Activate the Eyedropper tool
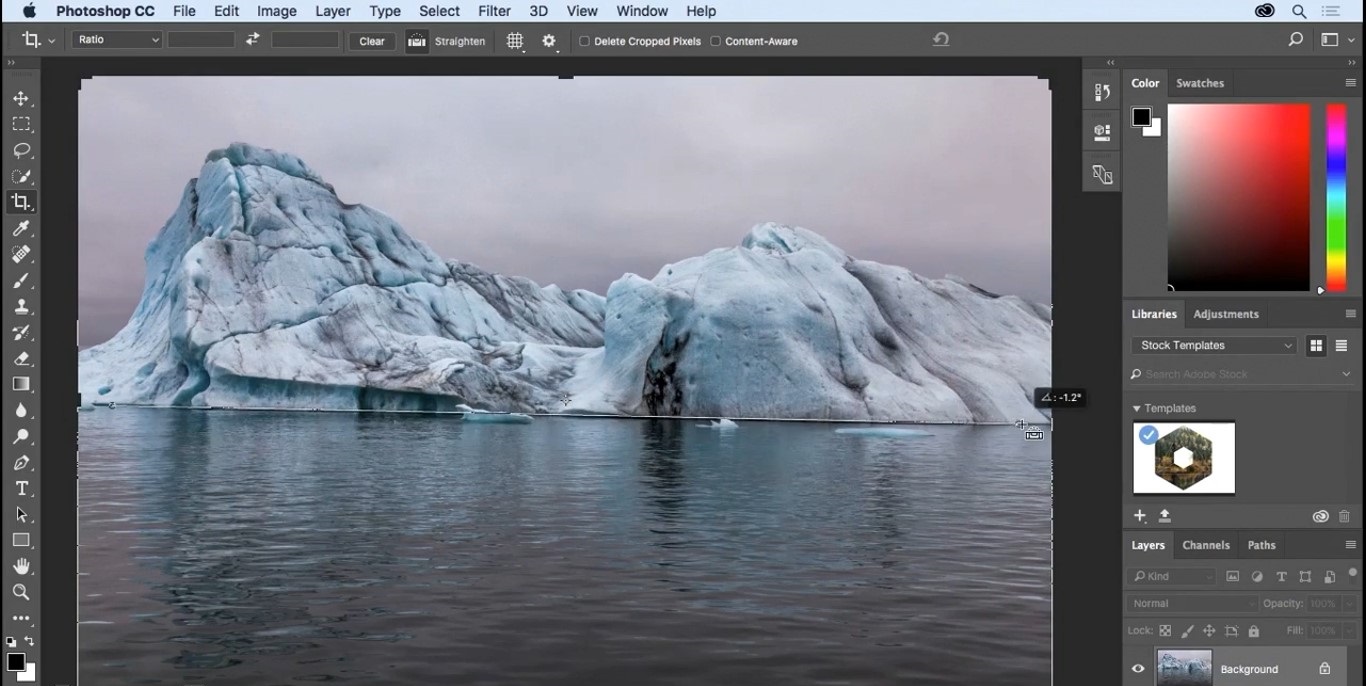 click(x=21, y=229)
